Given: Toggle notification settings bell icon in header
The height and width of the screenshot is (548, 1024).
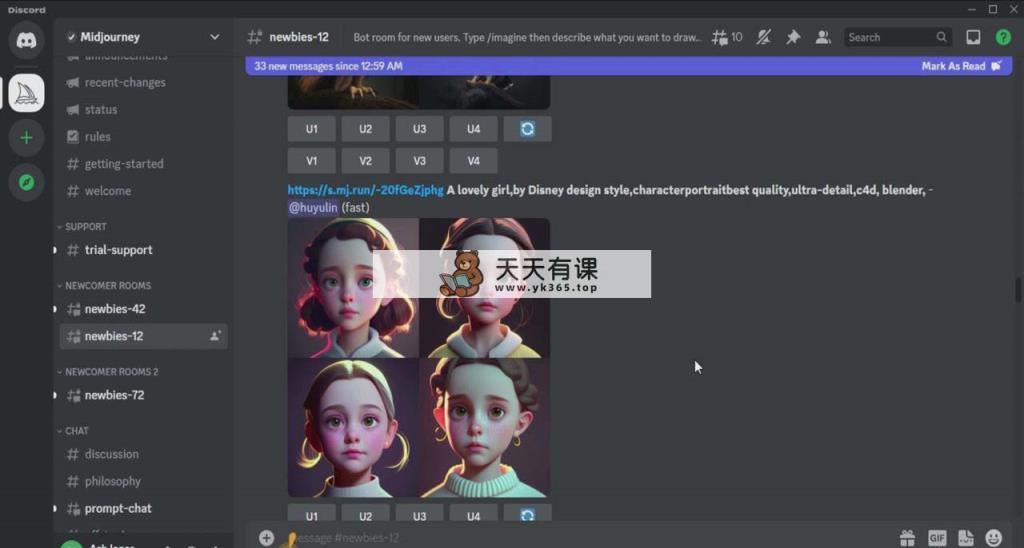Looking at the screenshot, I should click(x=763, y=37).
